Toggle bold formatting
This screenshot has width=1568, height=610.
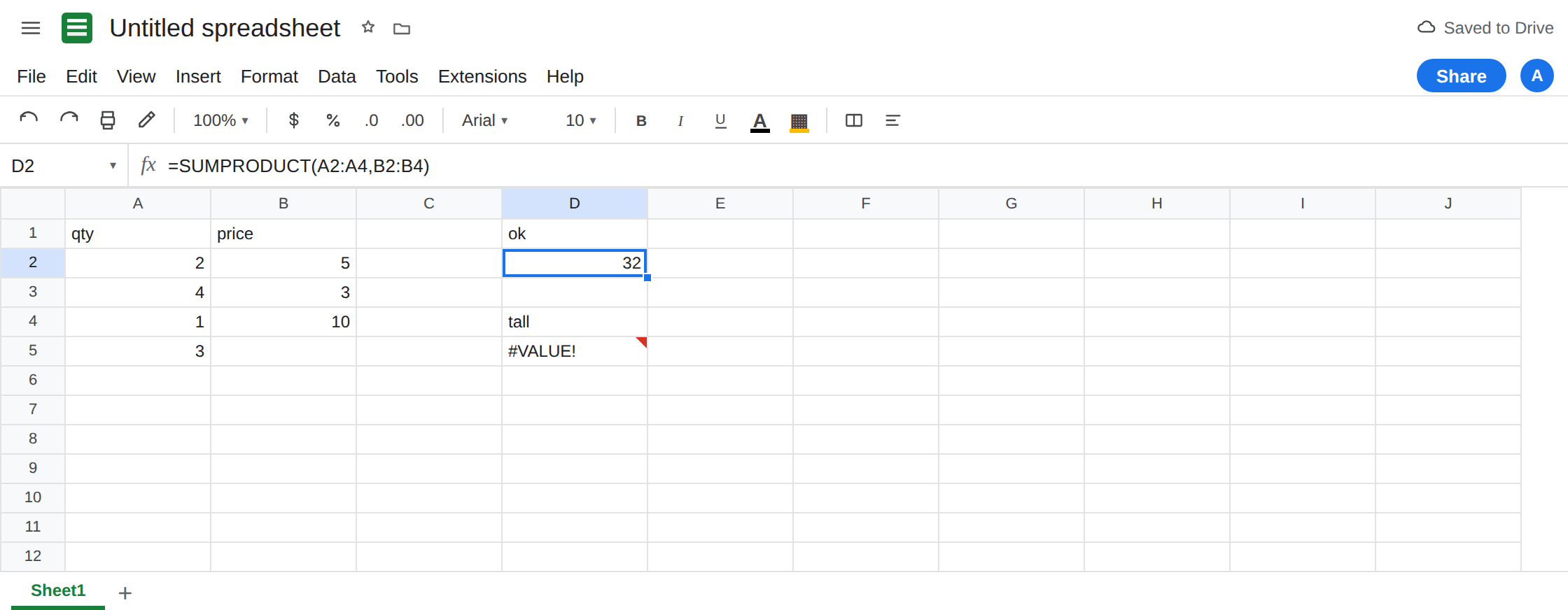[x=640, y=120]
